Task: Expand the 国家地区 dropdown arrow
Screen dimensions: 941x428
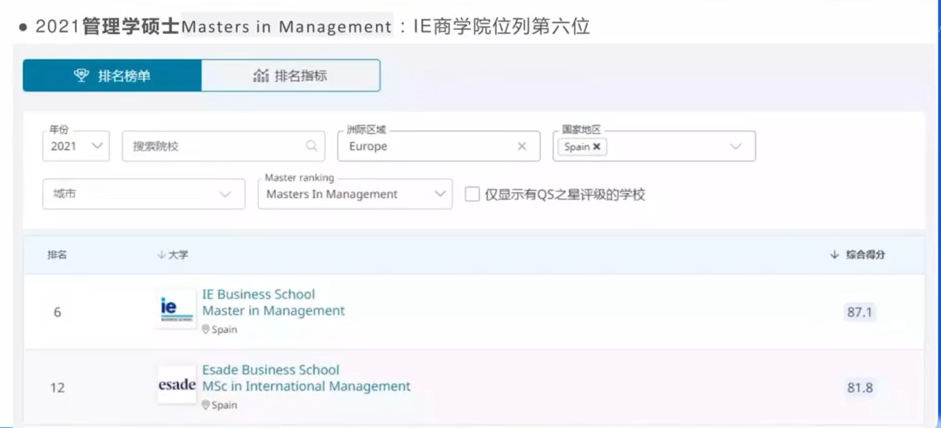Action: click(735, 146)
